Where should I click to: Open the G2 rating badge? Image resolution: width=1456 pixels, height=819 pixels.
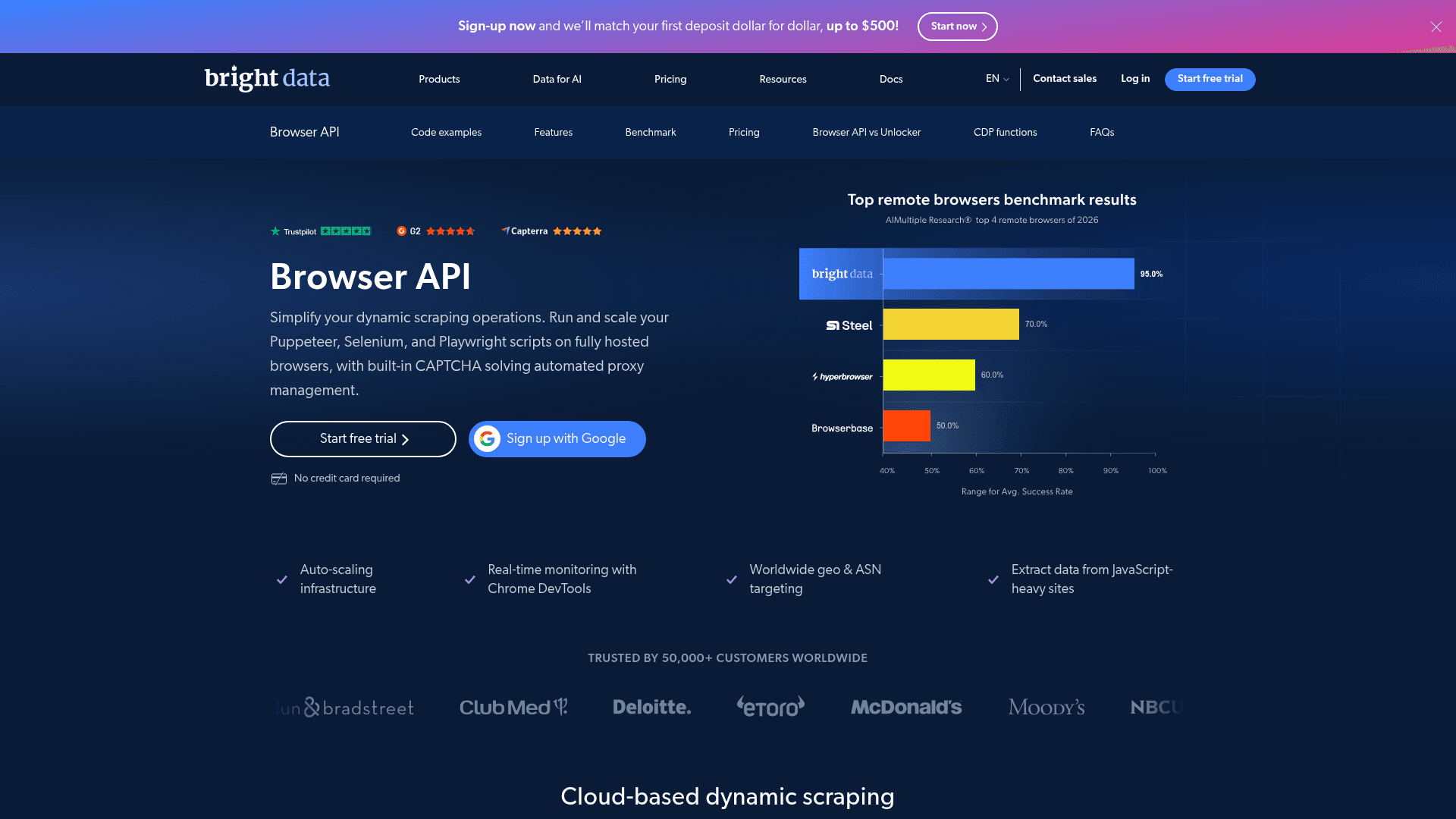click(436, 231)
